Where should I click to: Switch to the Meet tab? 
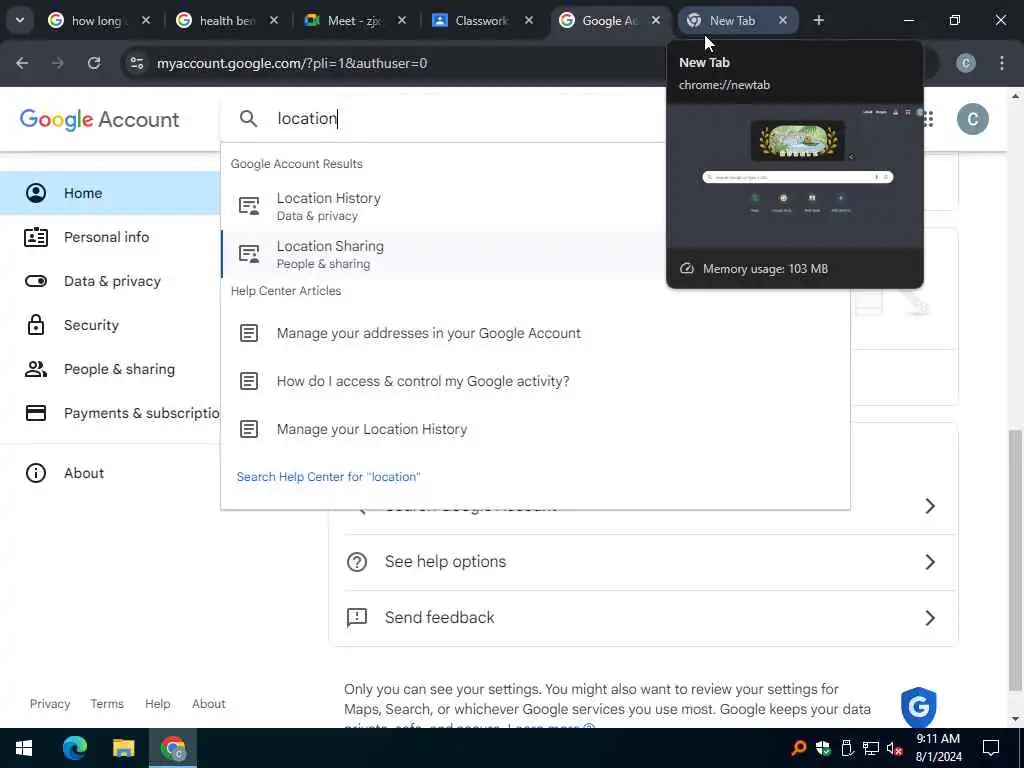coord(355,20)
